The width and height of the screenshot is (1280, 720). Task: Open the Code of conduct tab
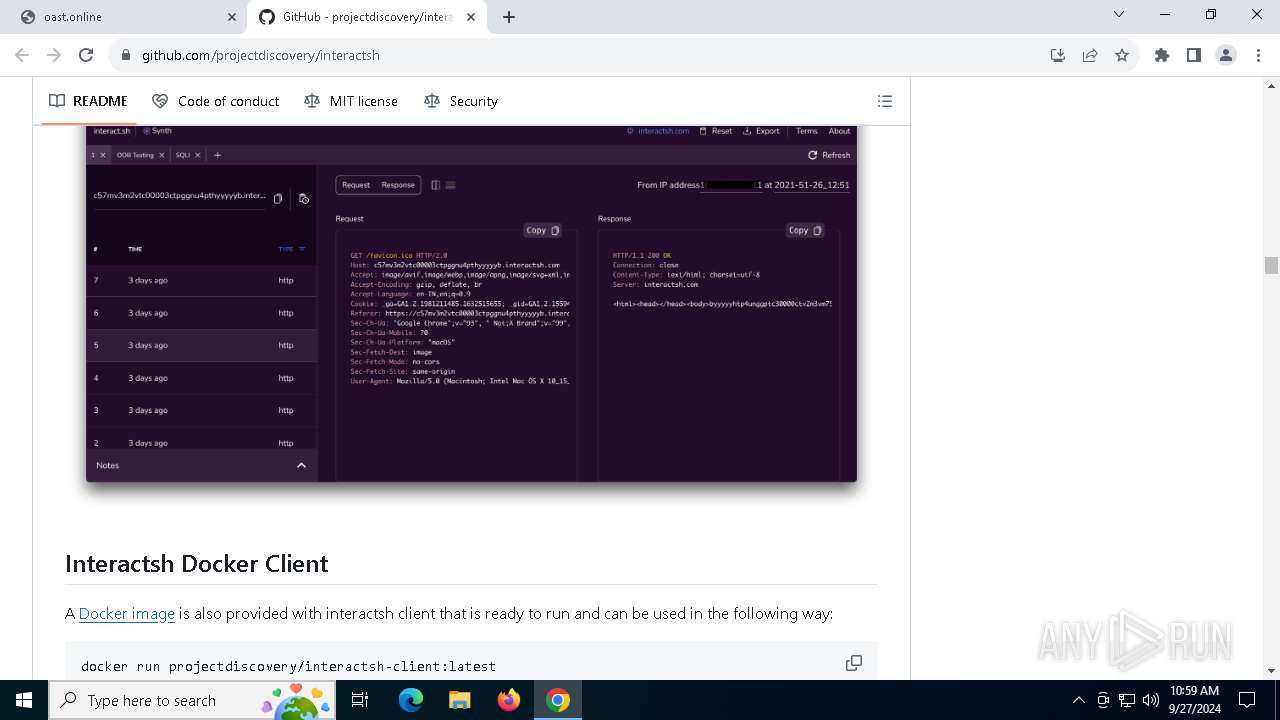tap(216, 101)
